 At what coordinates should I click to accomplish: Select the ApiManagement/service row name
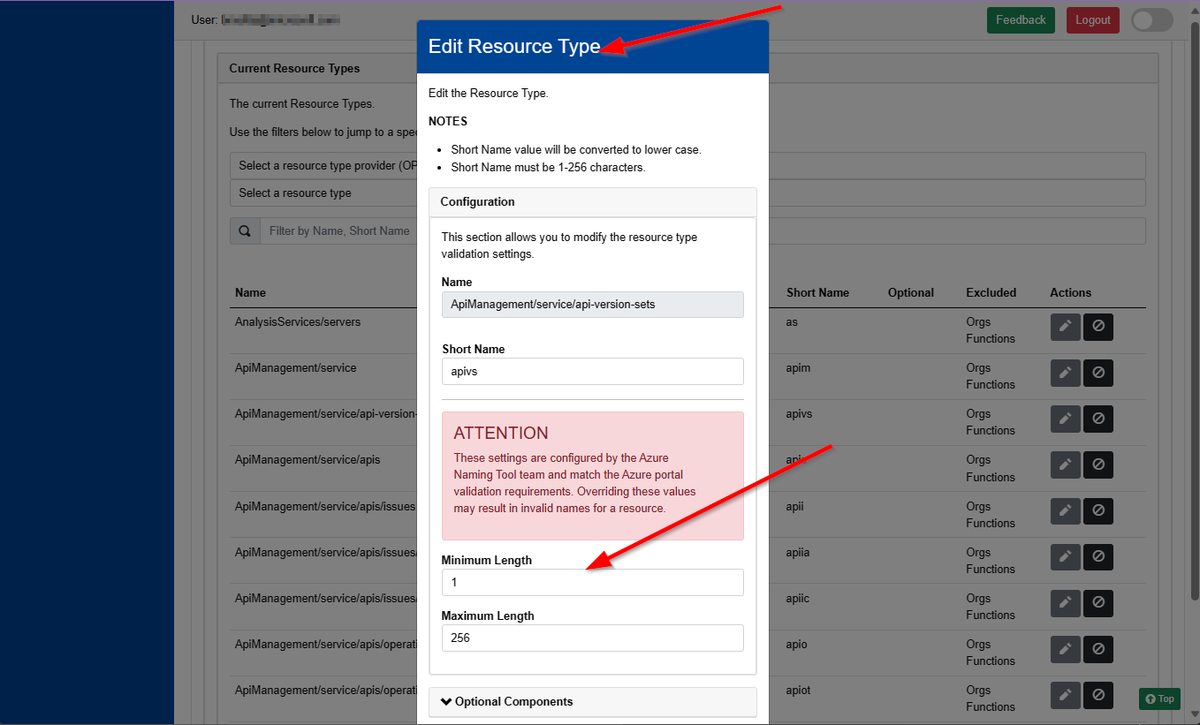(x=295, y=368)
